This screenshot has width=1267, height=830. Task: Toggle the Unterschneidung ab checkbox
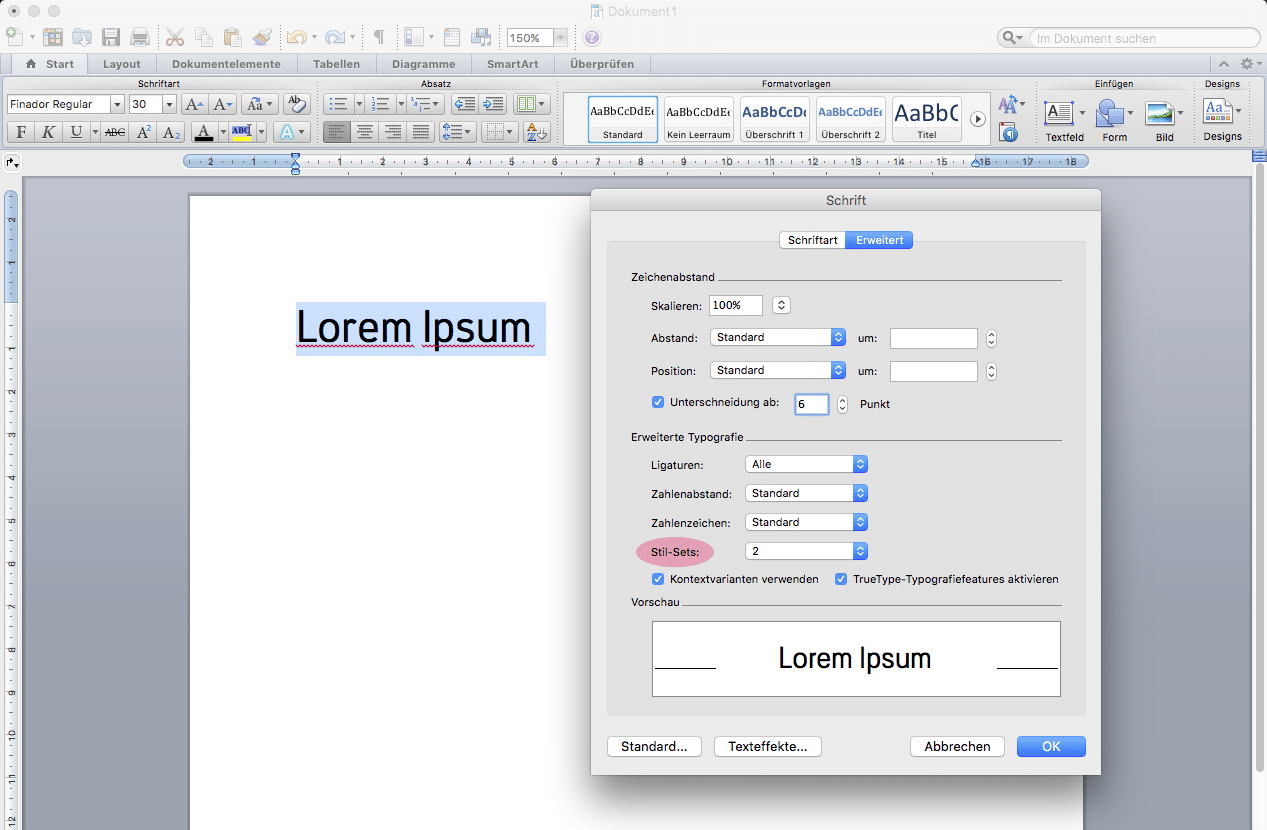click(x=658, y=403)
